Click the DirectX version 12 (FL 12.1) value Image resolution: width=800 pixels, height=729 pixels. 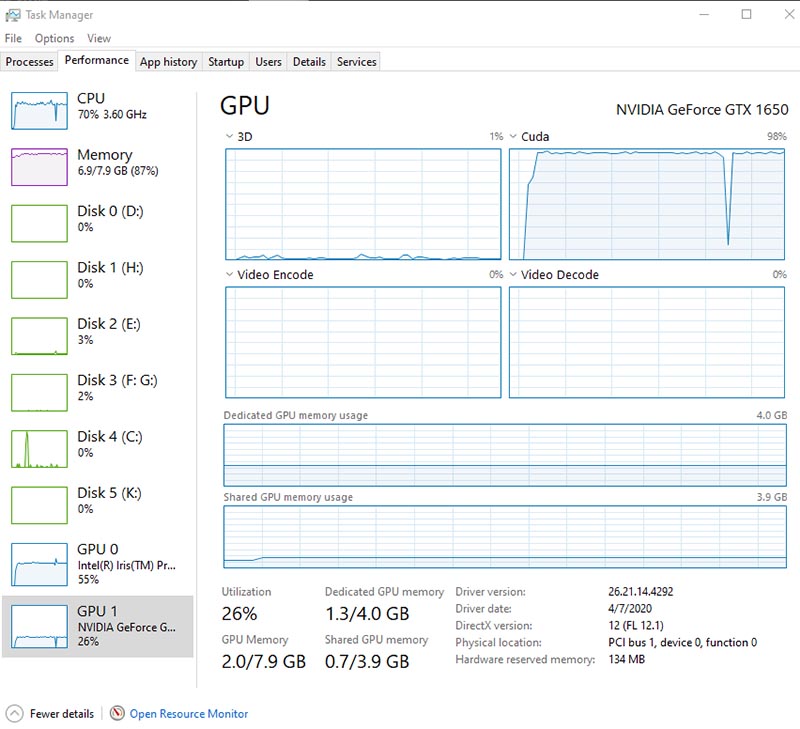point(636,625)
